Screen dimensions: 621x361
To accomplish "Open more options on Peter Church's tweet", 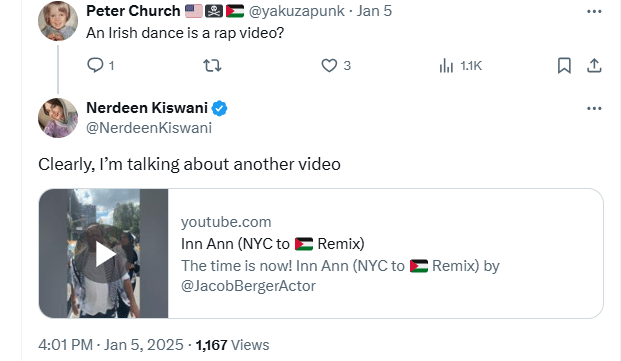I will (x=594, y=11).
